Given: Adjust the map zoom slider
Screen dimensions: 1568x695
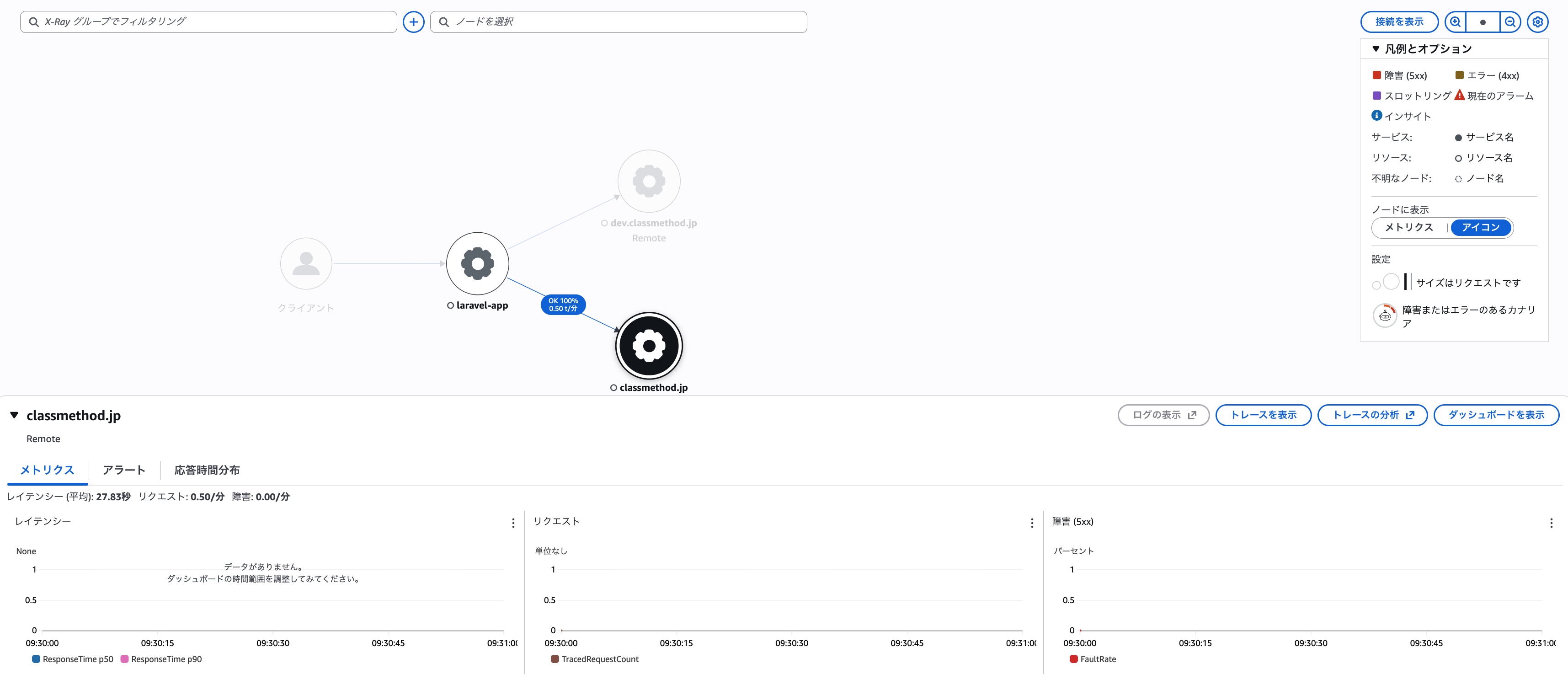Looking at the screenshot, I should pos(1483,21).
